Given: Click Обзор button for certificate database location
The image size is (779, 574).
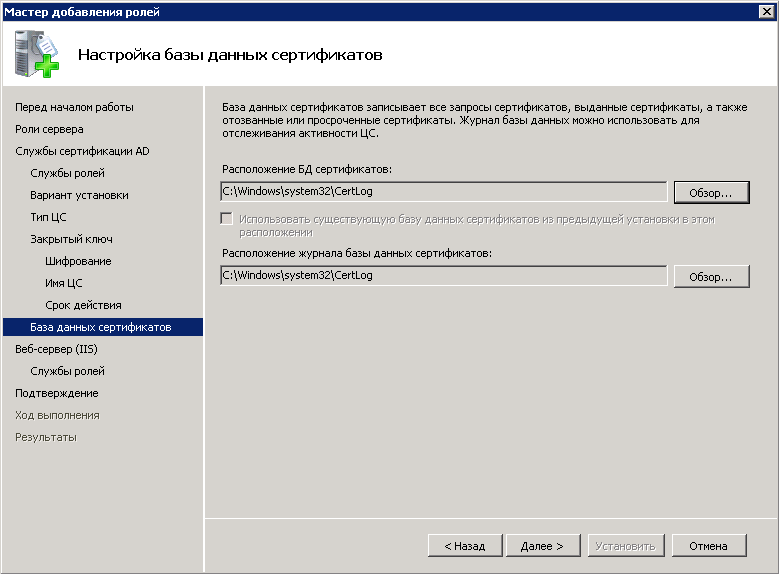Looking at the screenshot, I should pyautogui.click(x=711, y=191).
